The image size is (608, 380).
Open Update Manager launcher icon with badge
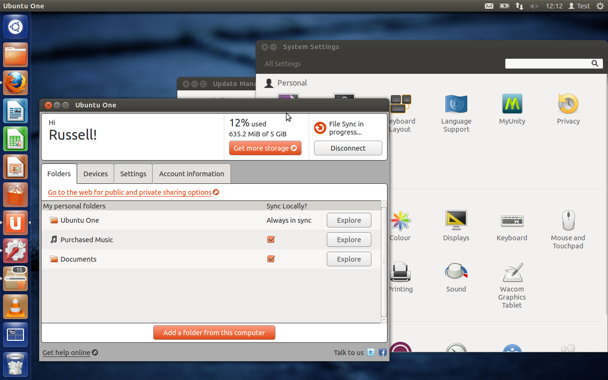tap(16, 278)
